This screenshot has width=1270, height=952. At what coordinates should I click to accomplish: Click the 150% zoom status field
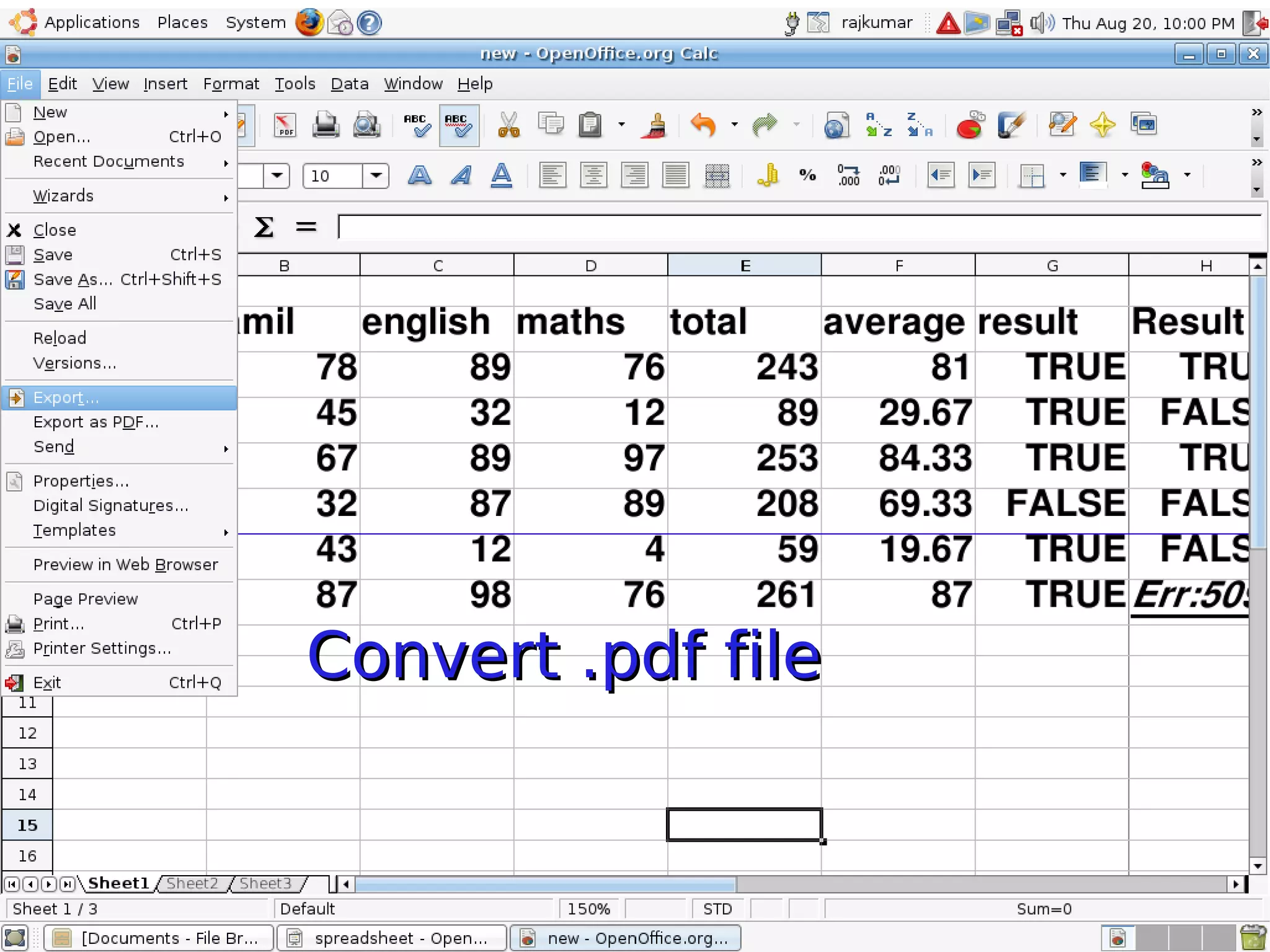coord(590,909)
